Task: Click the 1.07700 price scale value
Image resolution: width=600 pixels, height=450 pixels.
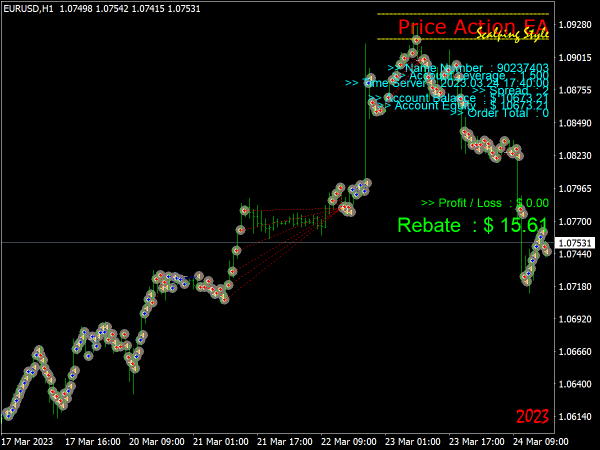Action: click(575, 221)
